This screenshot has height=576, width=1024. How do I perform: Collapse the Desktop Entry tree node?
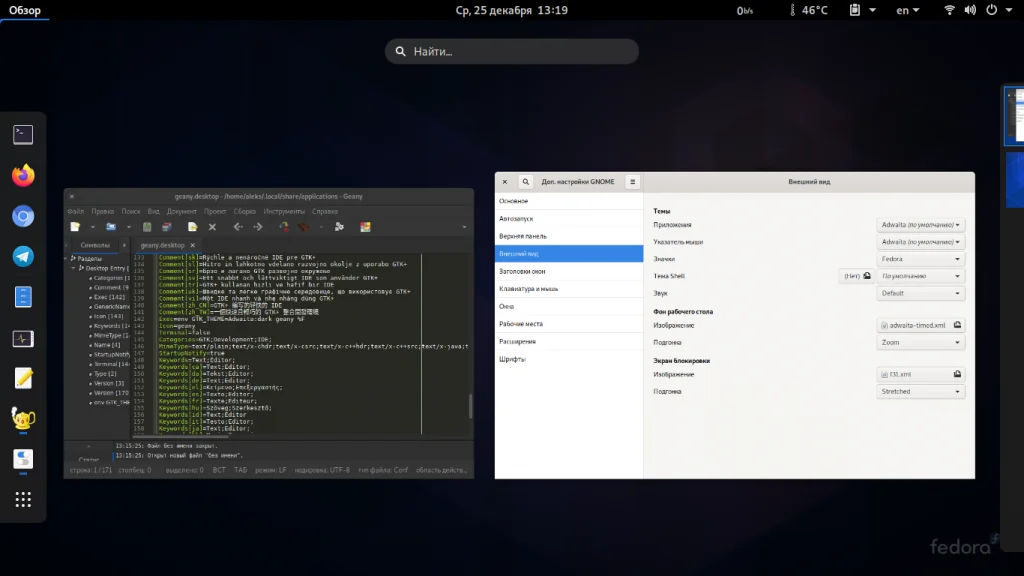[x=73, y=269]
